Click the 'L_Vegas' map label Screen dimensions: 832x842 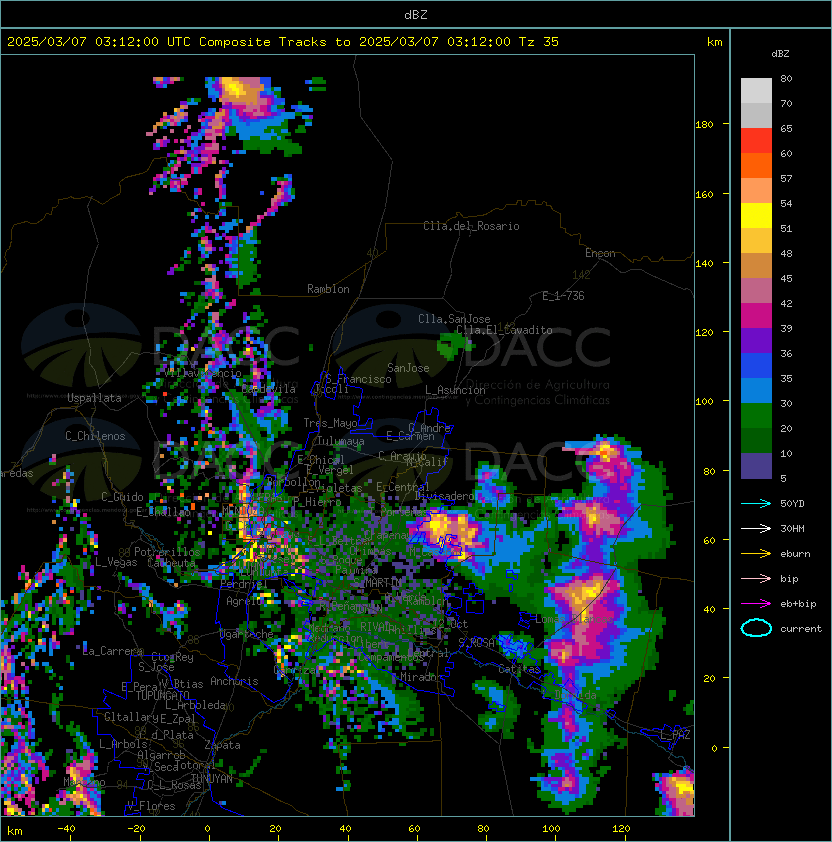pyautogui.click(x=116, y=562)
